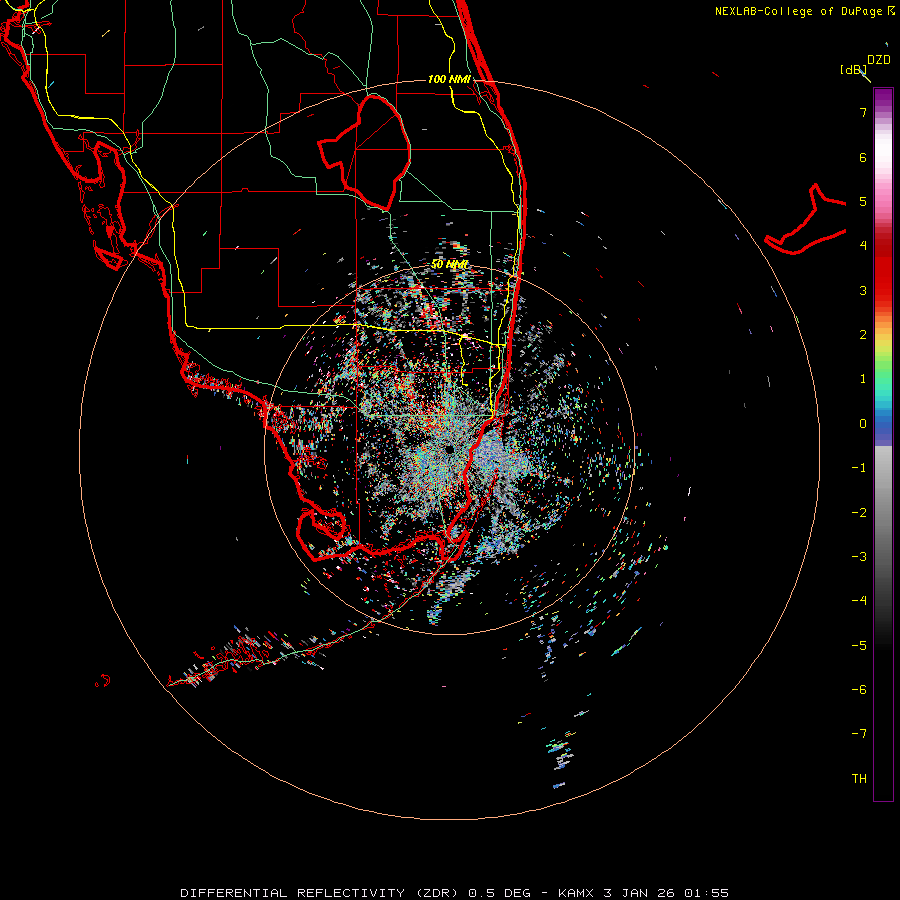This screenshot has width=900, height=900.
Task: Select the 4 value on the scale
Action: pyautogui.click(x=863, y=246)
